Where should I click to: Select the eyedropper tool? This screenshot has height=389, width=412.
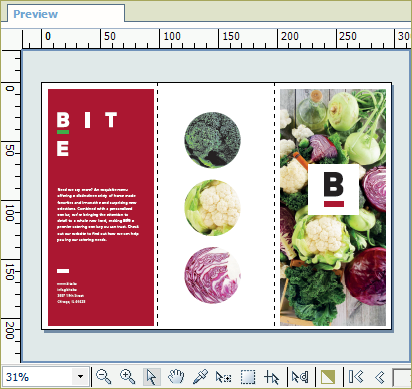[200, 377]
